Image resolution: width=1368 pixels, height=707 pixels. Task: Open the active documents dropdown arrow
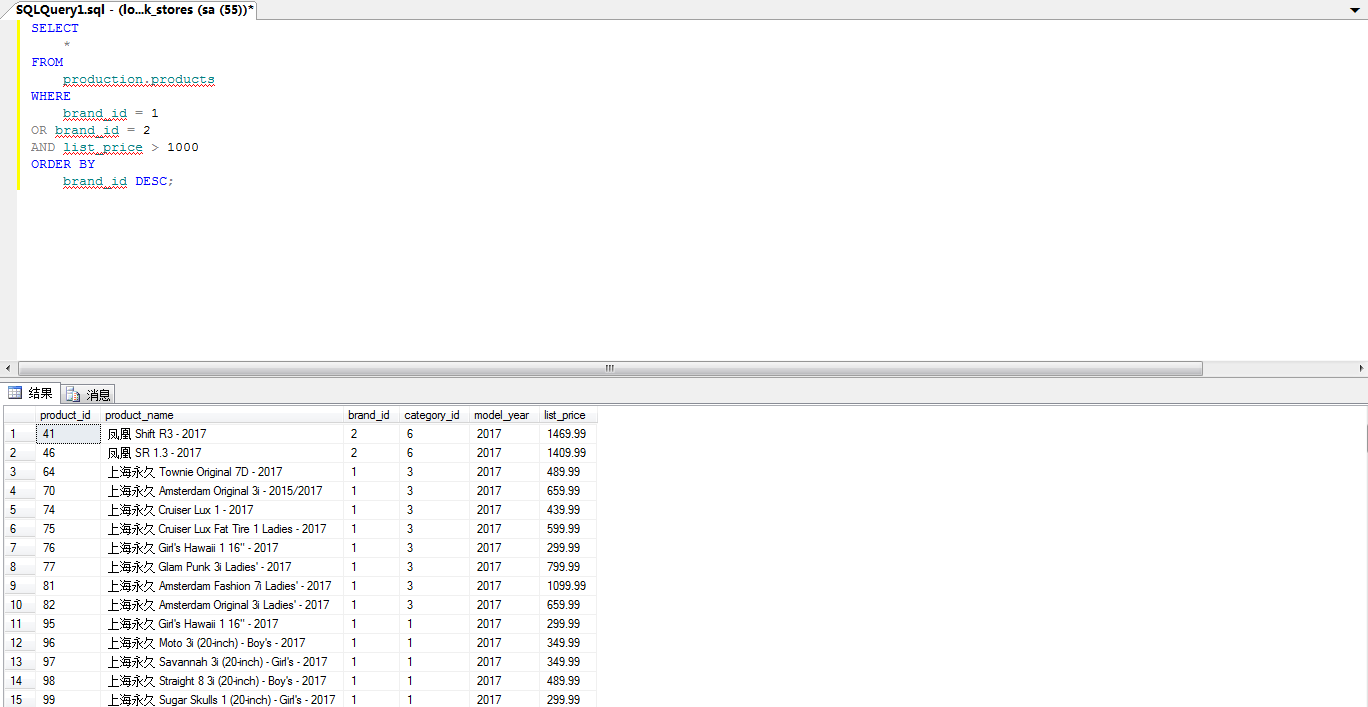point(1355,9)
